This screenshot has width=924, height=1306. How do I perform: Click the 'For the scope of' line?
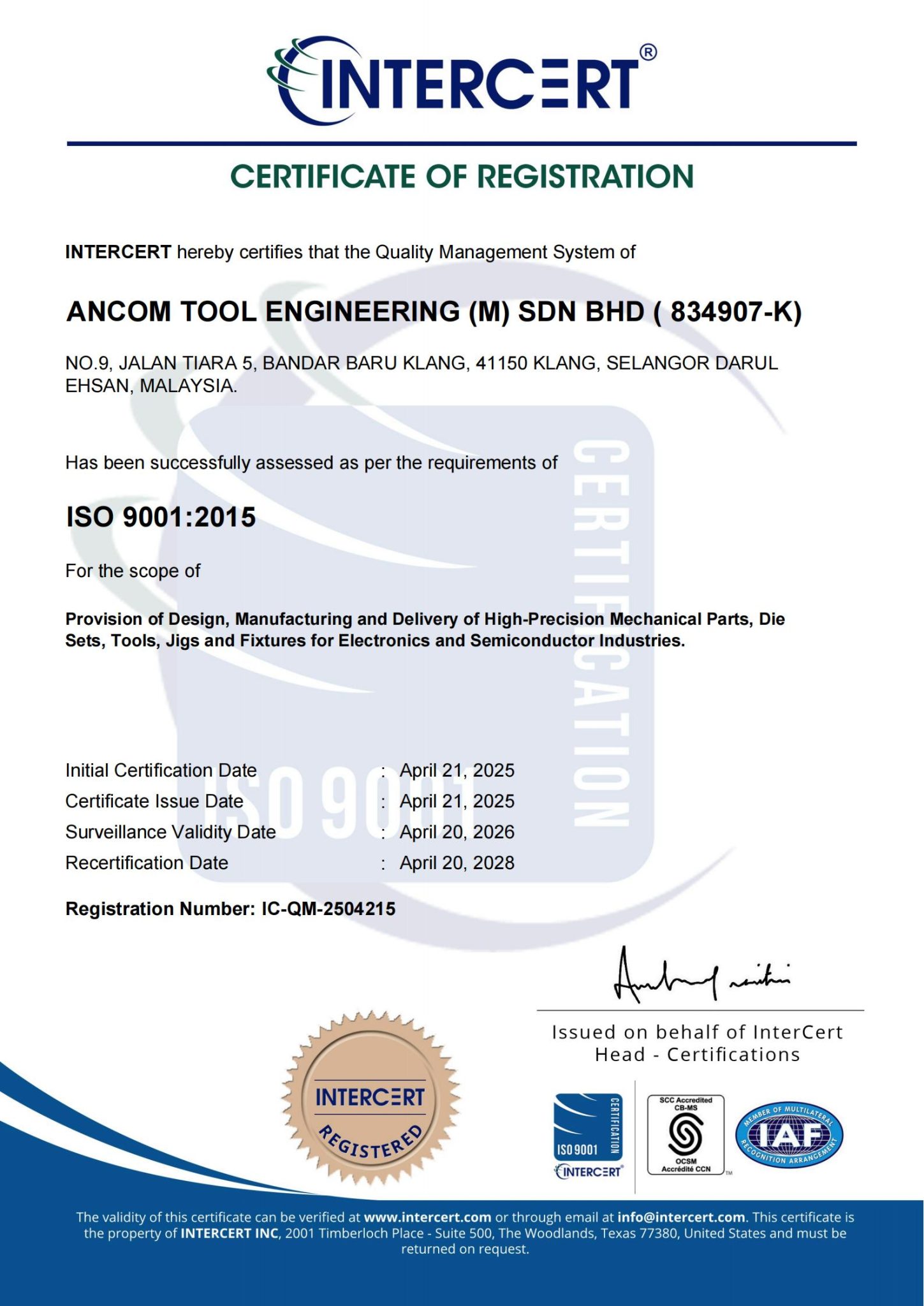[x=133, y=571]
